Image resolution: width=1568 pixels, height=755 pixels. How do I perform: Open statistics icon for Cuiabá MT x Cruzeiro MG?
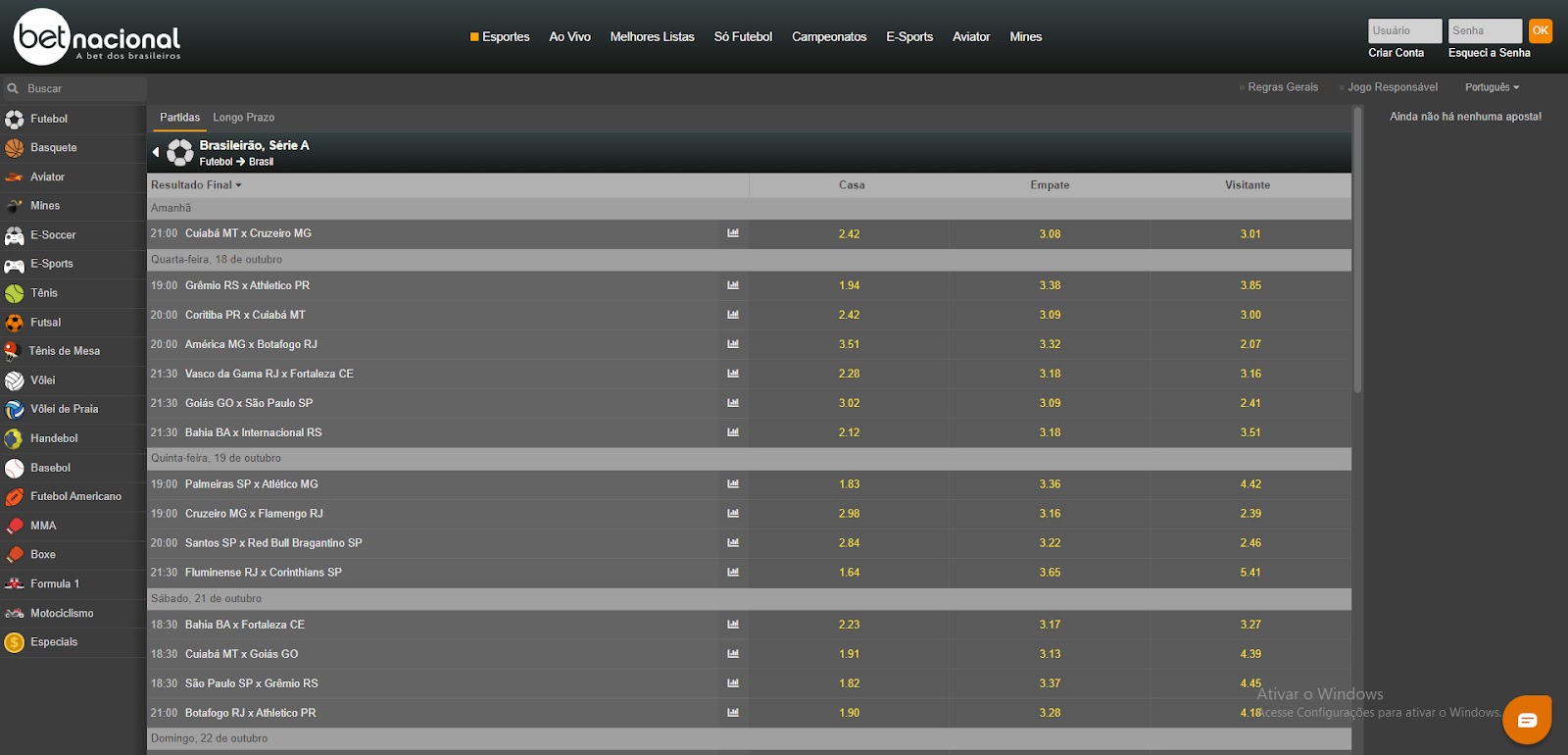click(x=733, y=233)
